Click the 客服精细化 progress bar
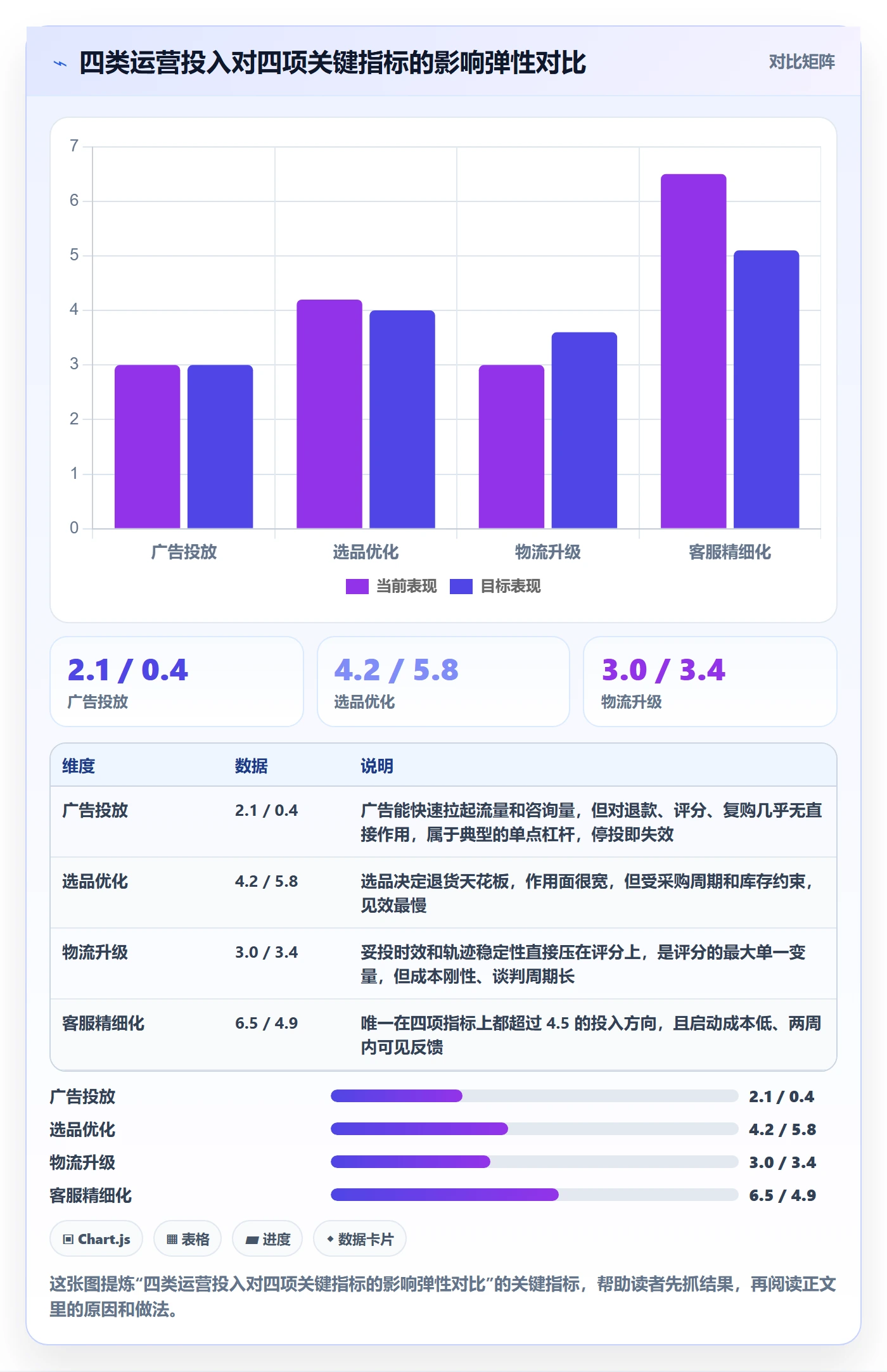This screenshot has width=887, height=1372. click(534, 1195)
